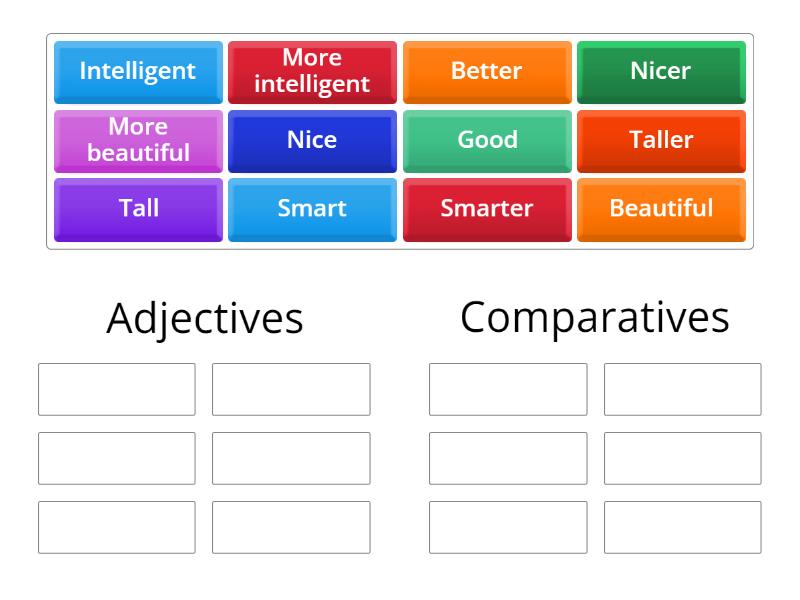Click the "Smarter" comparative tile
Viewport: 800px width, 600px height.
[x=487, y=209]
